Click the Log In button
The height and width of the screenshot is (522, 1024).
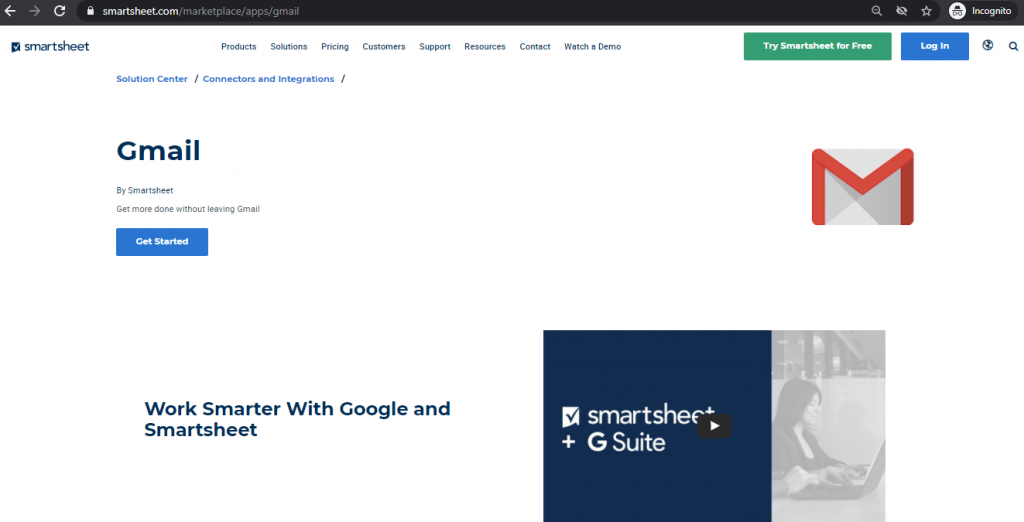click(935, 46)
